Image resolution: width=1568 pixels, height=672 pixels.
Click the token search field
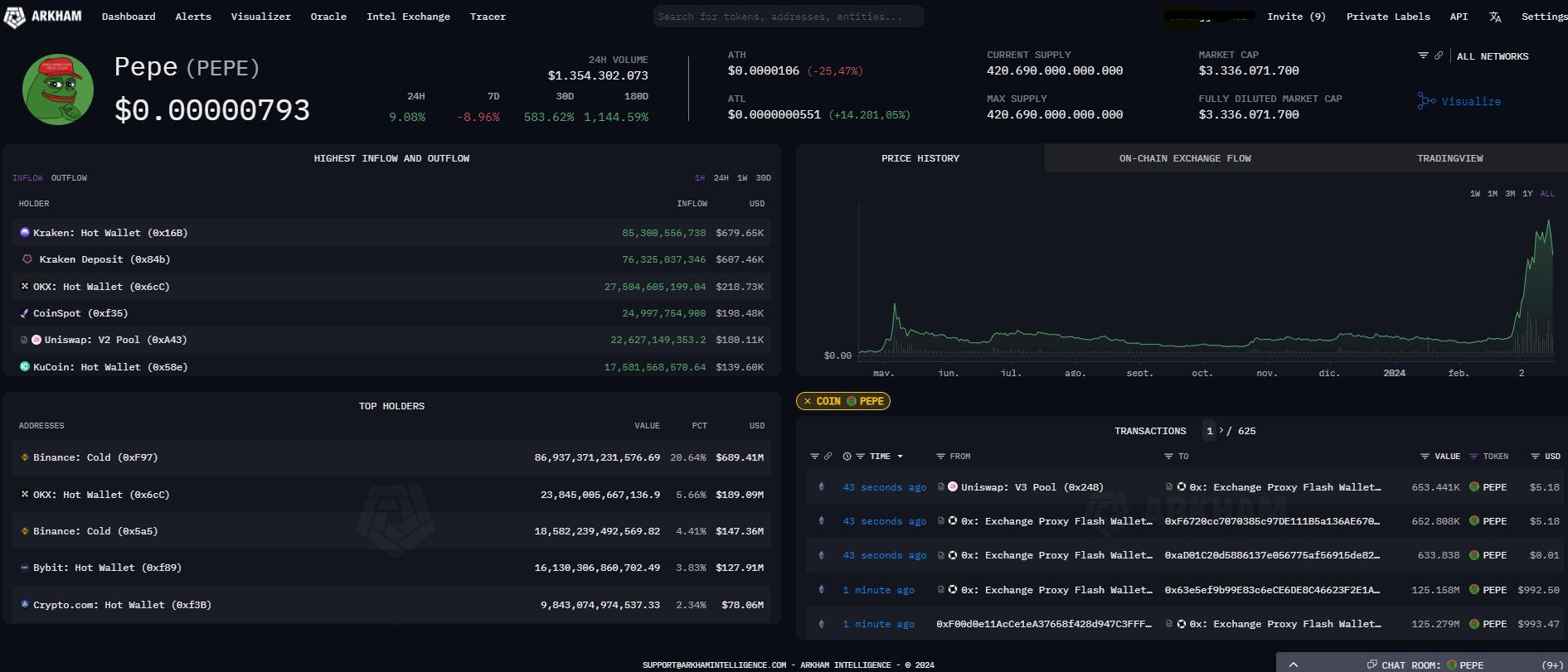tap(789, 17)
